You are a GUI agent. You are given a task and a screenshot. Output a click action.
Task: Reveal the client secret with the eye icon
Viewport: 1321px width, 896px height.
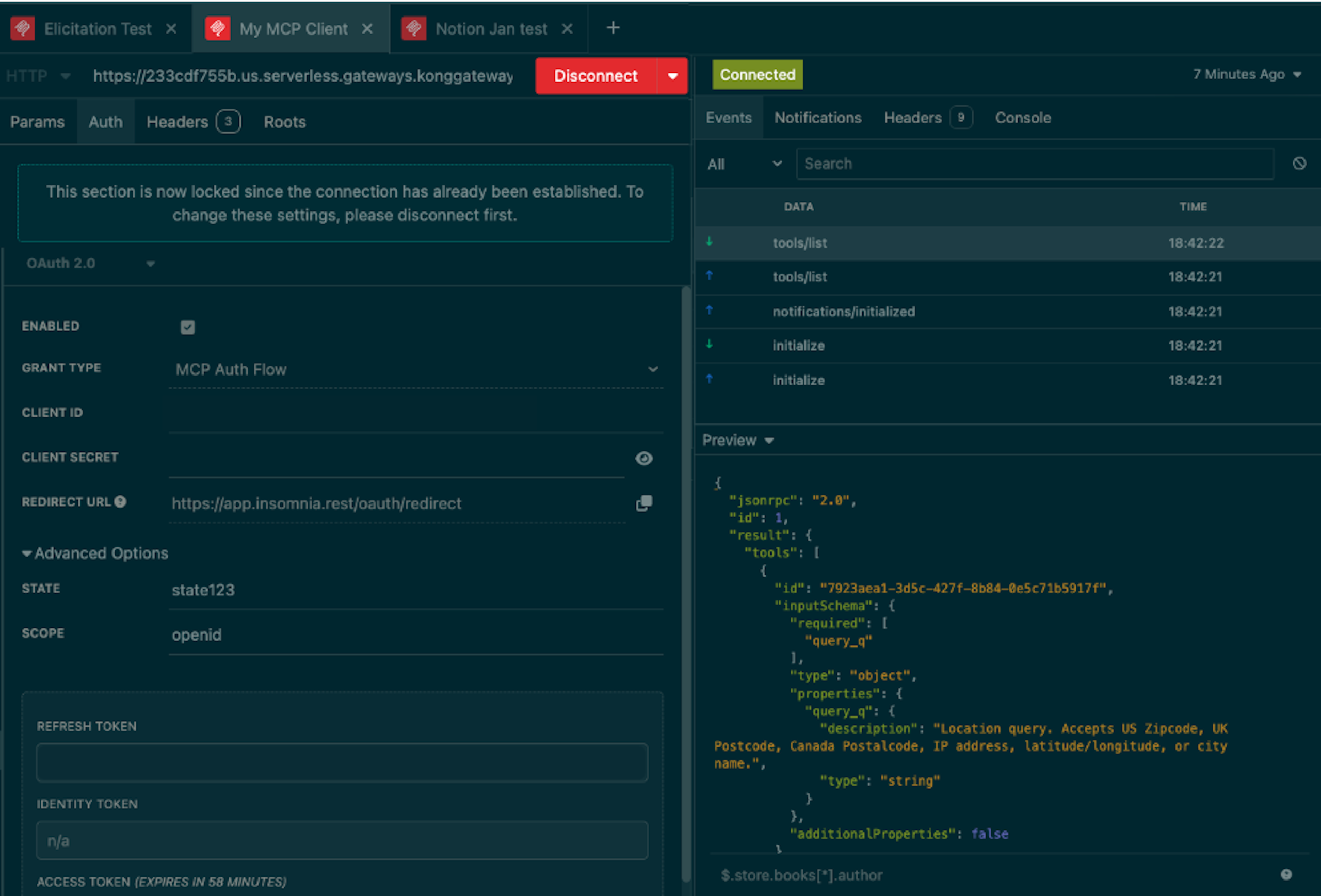[643, 458]
